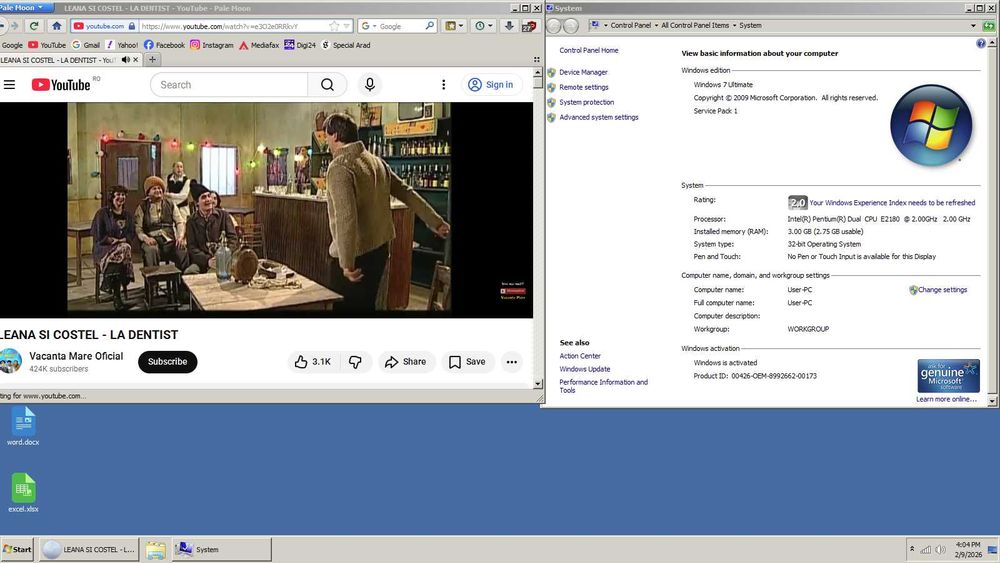The width and height of the screenshot is (1000, 563).
Task: Click Change settings for computer name
Action: coord(942,289)
